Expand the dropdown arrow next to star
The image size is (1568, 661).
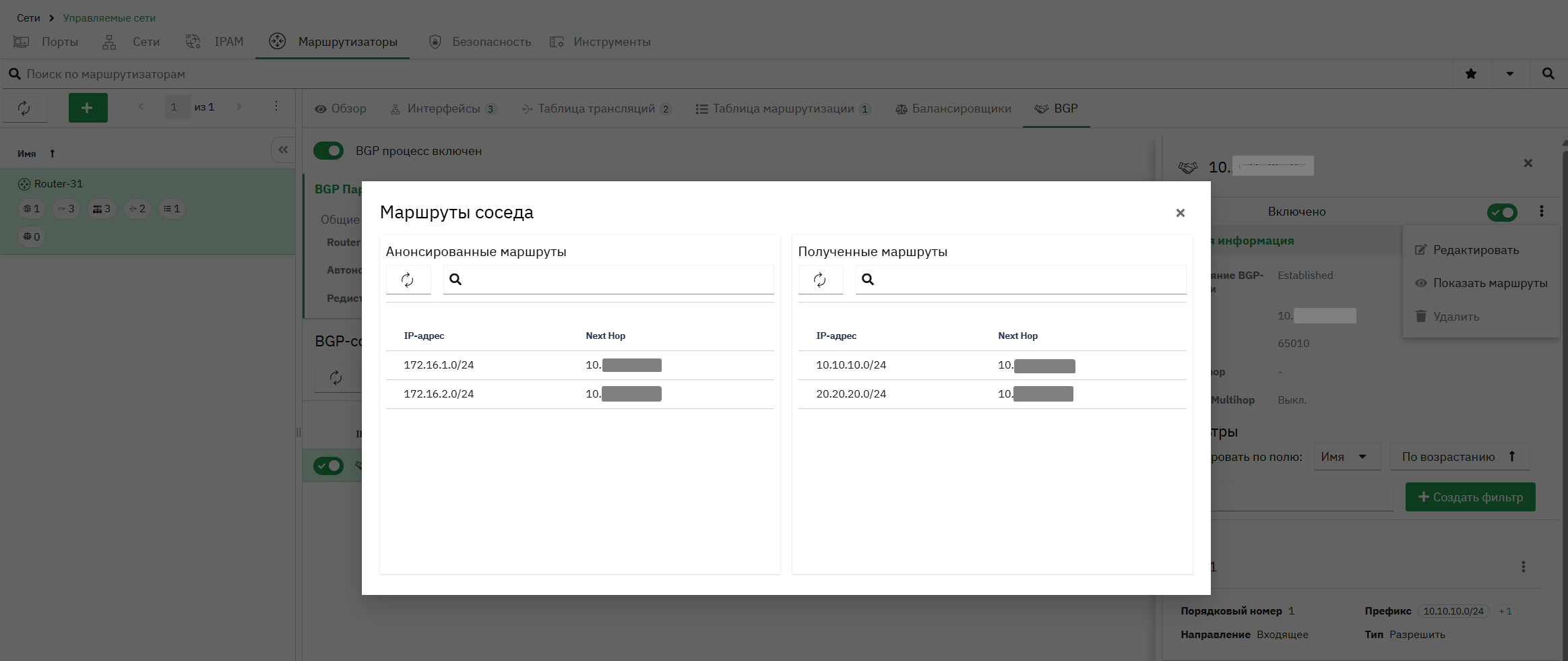point(1509,74)
